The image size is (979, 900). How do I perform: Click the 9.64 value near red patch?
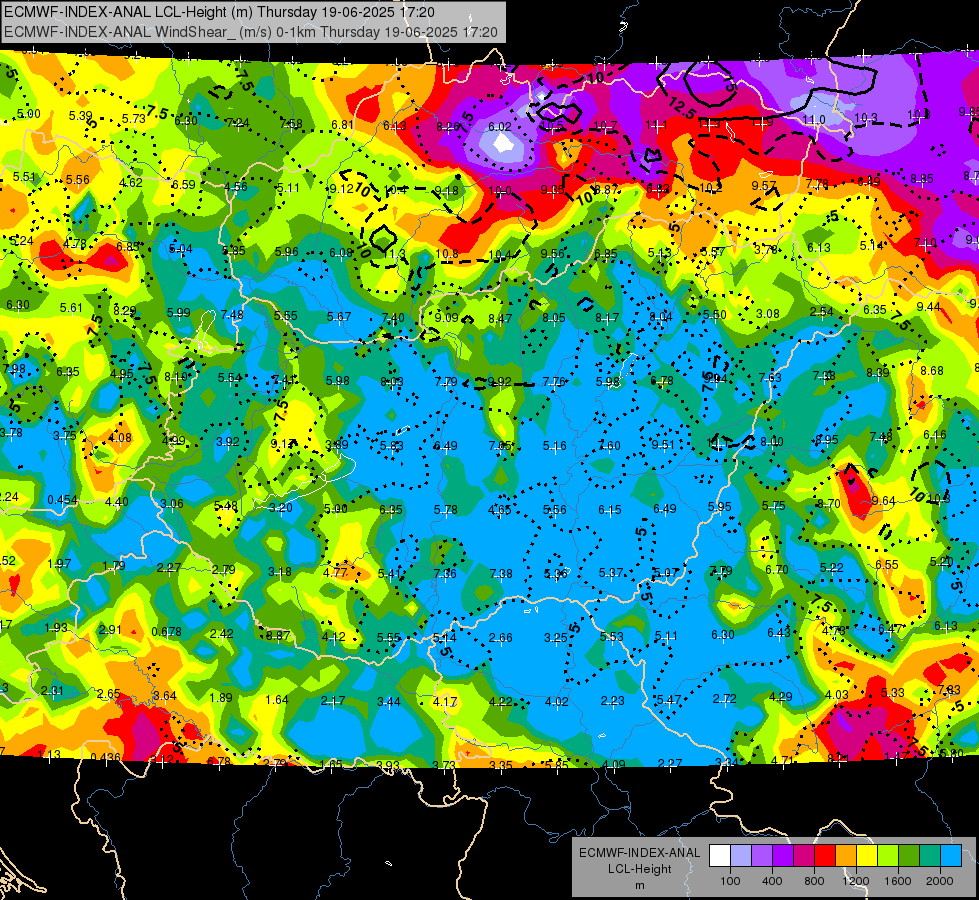884,501
